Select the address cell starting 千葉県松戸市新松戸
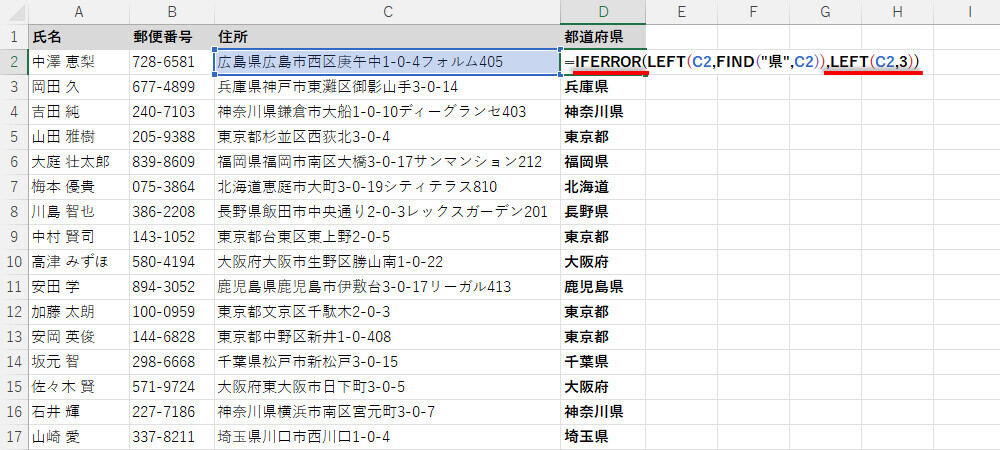The image size is (1000, 450). point(388,361)
